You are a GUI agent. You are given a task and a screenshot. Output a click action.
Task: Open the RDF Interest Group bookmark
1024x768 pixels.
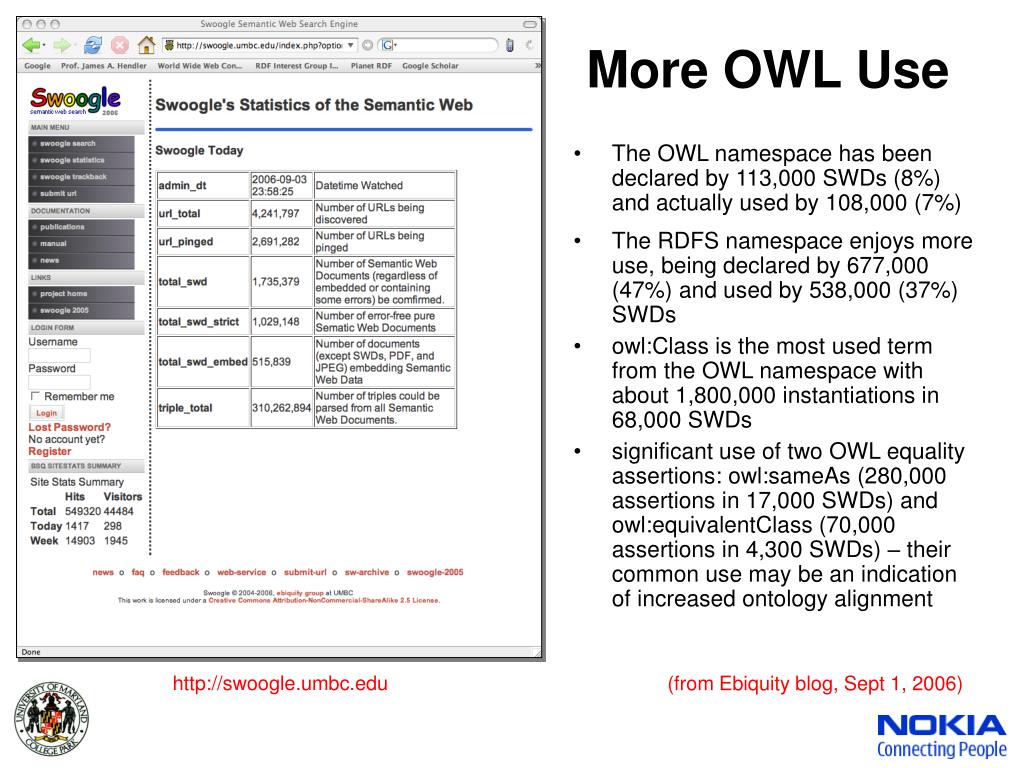(296, 65)
